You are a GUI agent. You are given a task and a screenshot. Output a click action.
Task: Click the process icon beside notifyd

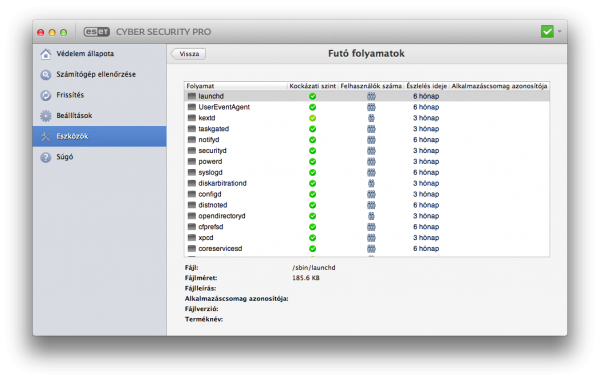point(192,140)
